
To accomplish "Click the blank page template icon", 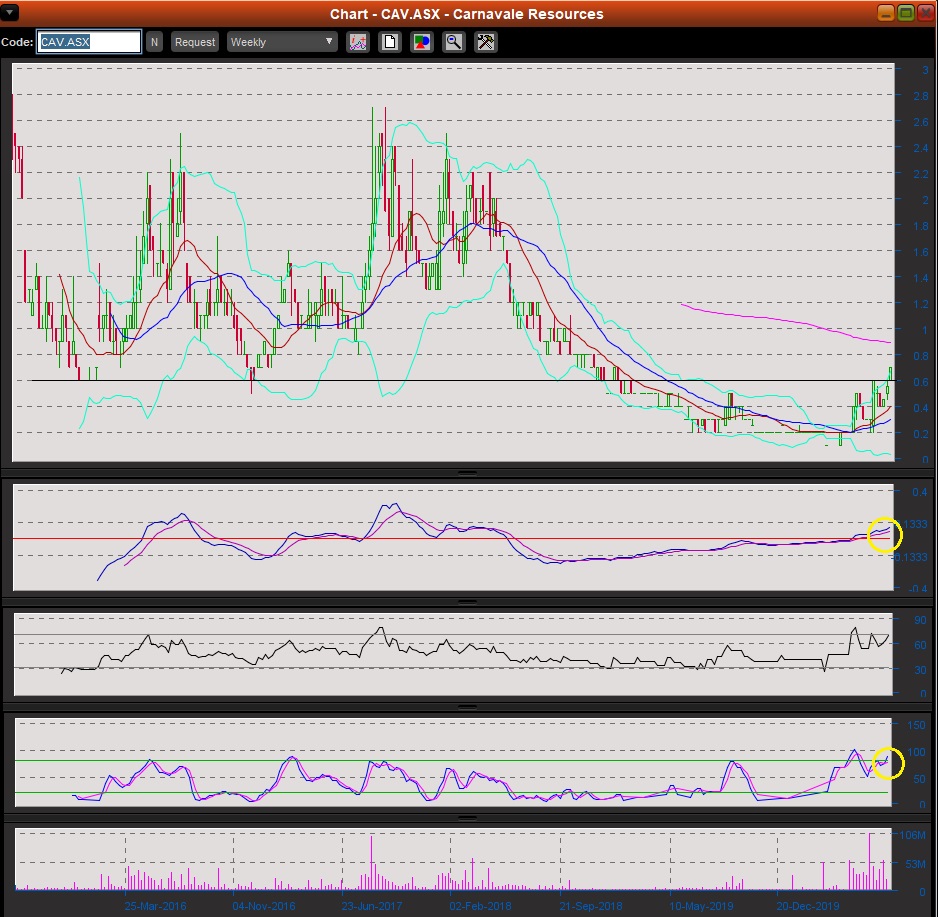I will click(390, 42).
